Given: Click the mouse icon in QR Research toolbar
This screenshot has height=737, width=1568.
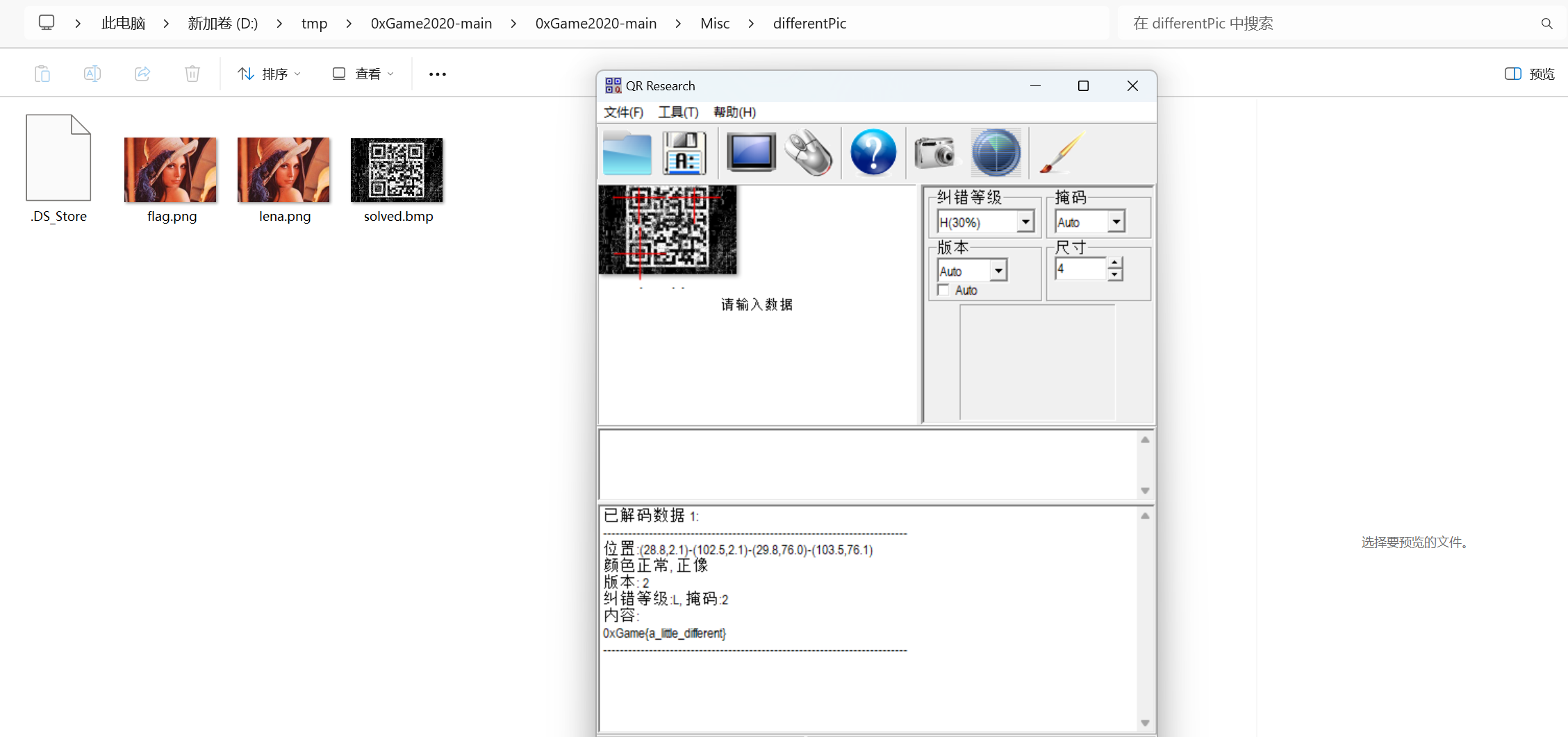Looking at the screenshot, I should point(809,152).
